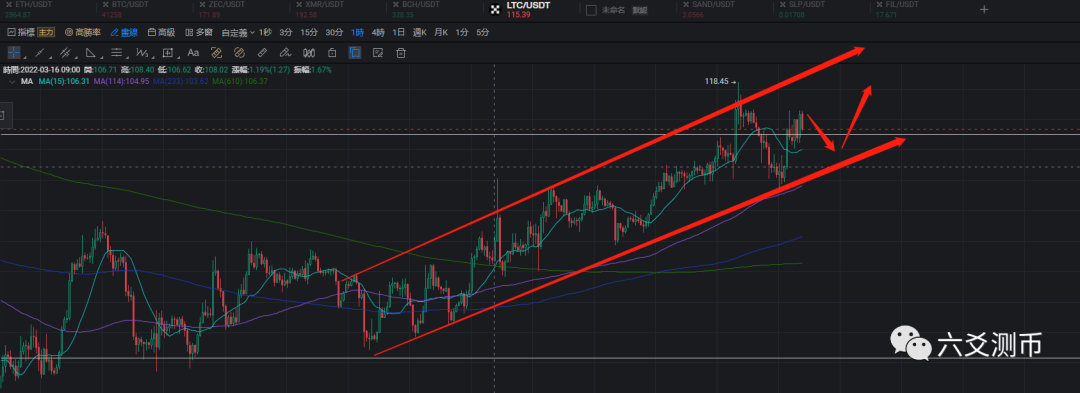Tick the 未命名 checkbox

coord(591,10)
